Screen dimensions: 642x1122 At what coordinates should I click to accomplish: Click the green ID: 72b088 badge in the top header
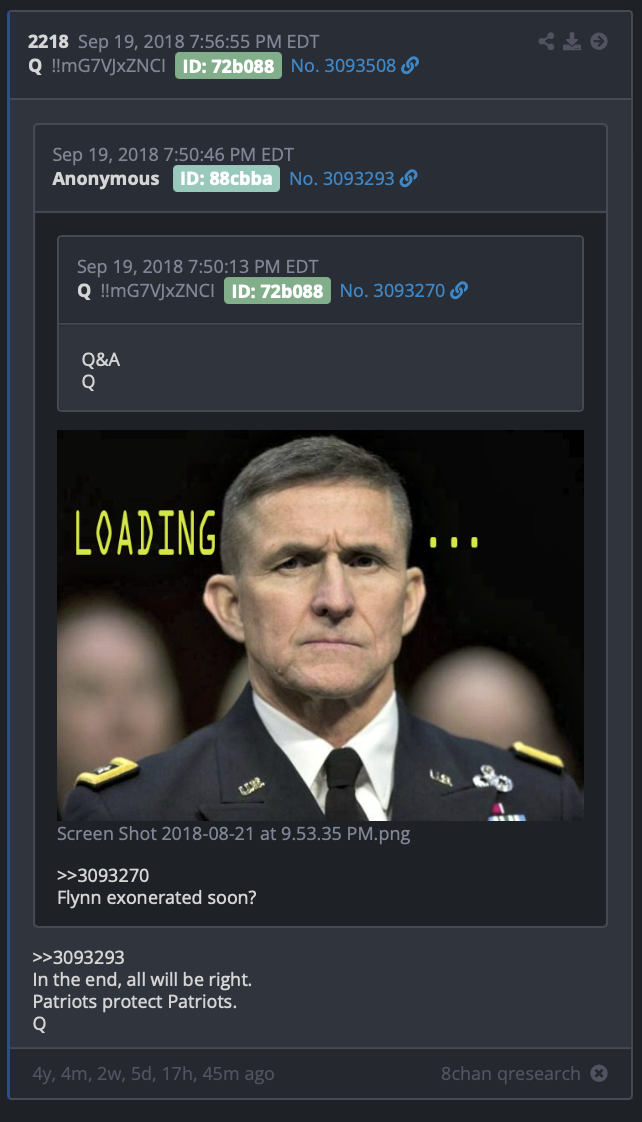pos(228,66)
